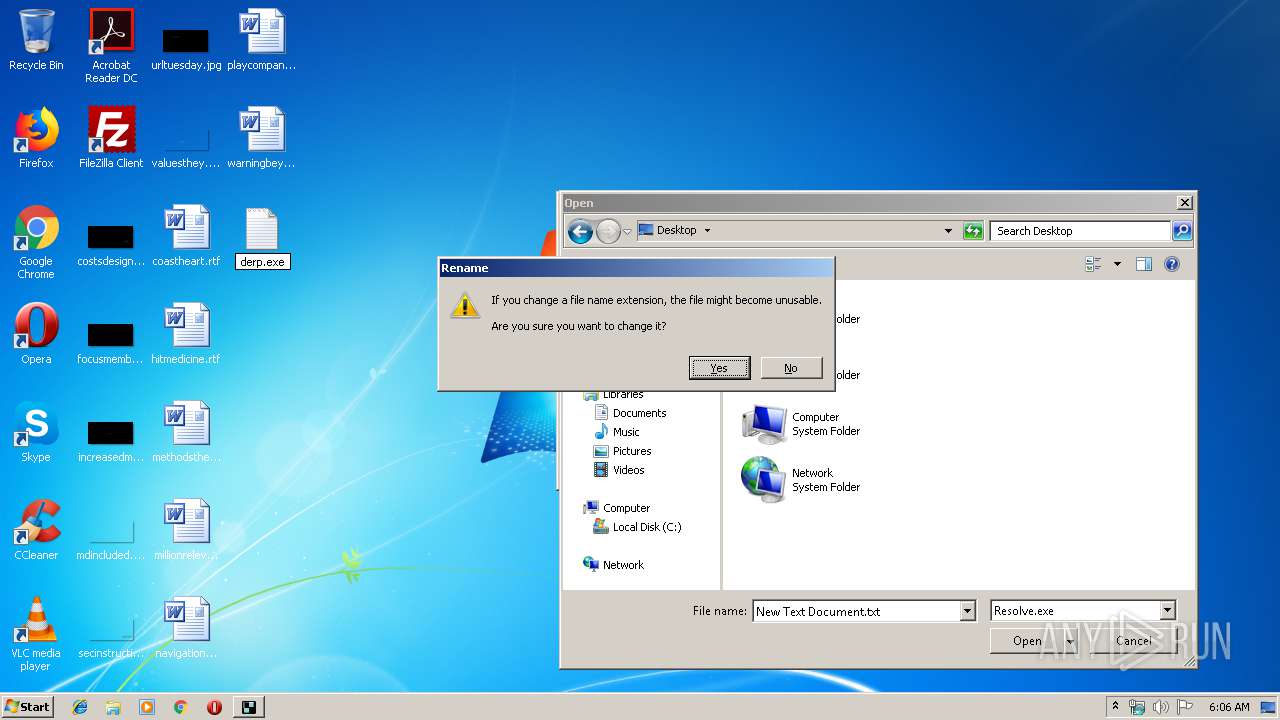Open the File name dropdown arrow
The width and height of the screenshot is (1280, 720).
coord(967,611)
